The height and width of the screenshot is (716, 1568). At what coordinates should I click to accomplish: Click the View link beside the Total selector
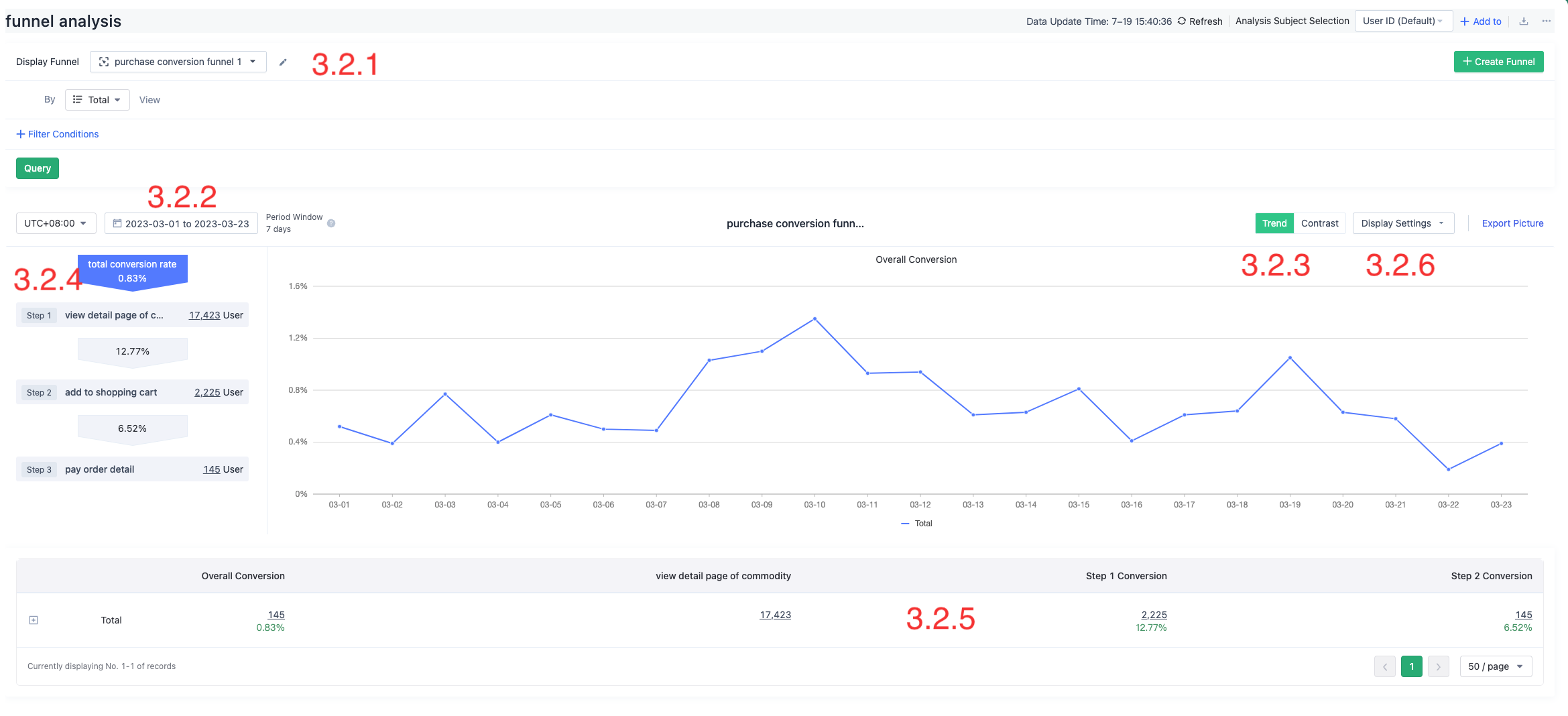[149, 99]
